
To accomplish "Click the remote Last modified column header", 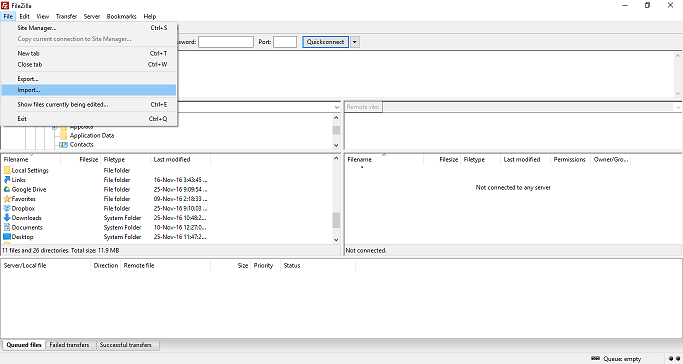I will [525, 160].
